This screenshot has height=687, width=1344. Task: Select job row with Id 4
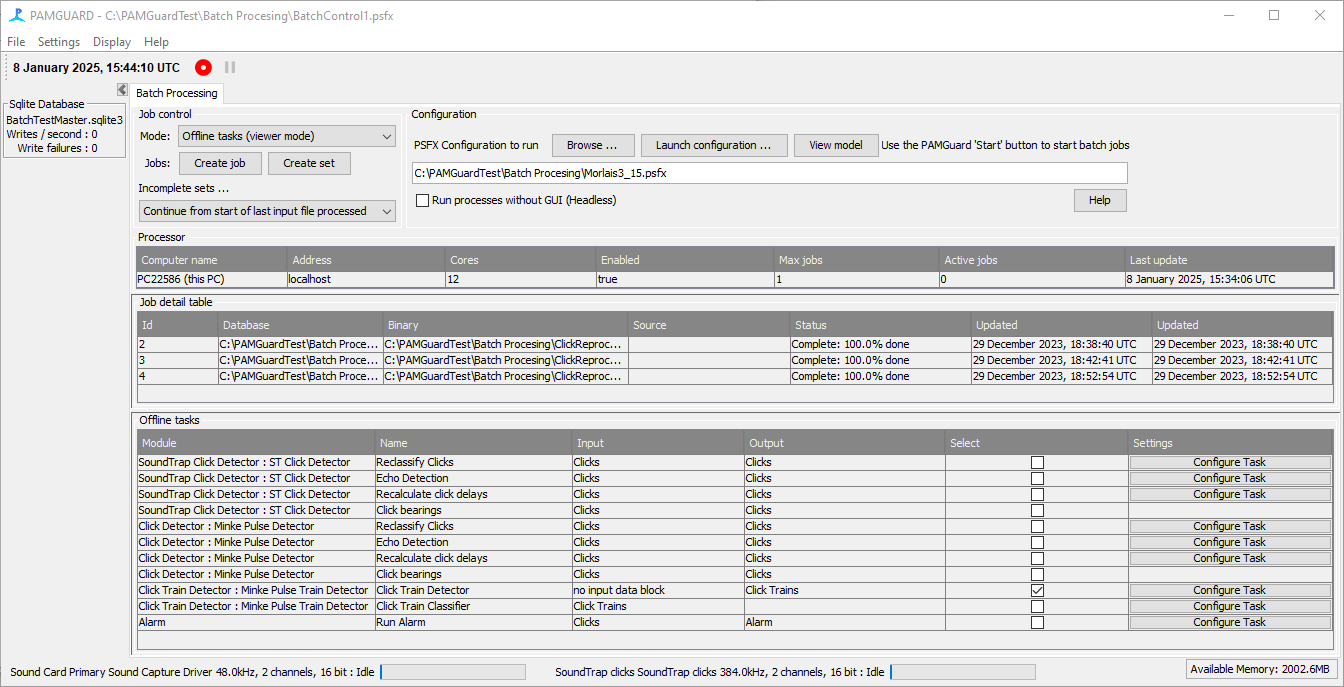(735, 376)
